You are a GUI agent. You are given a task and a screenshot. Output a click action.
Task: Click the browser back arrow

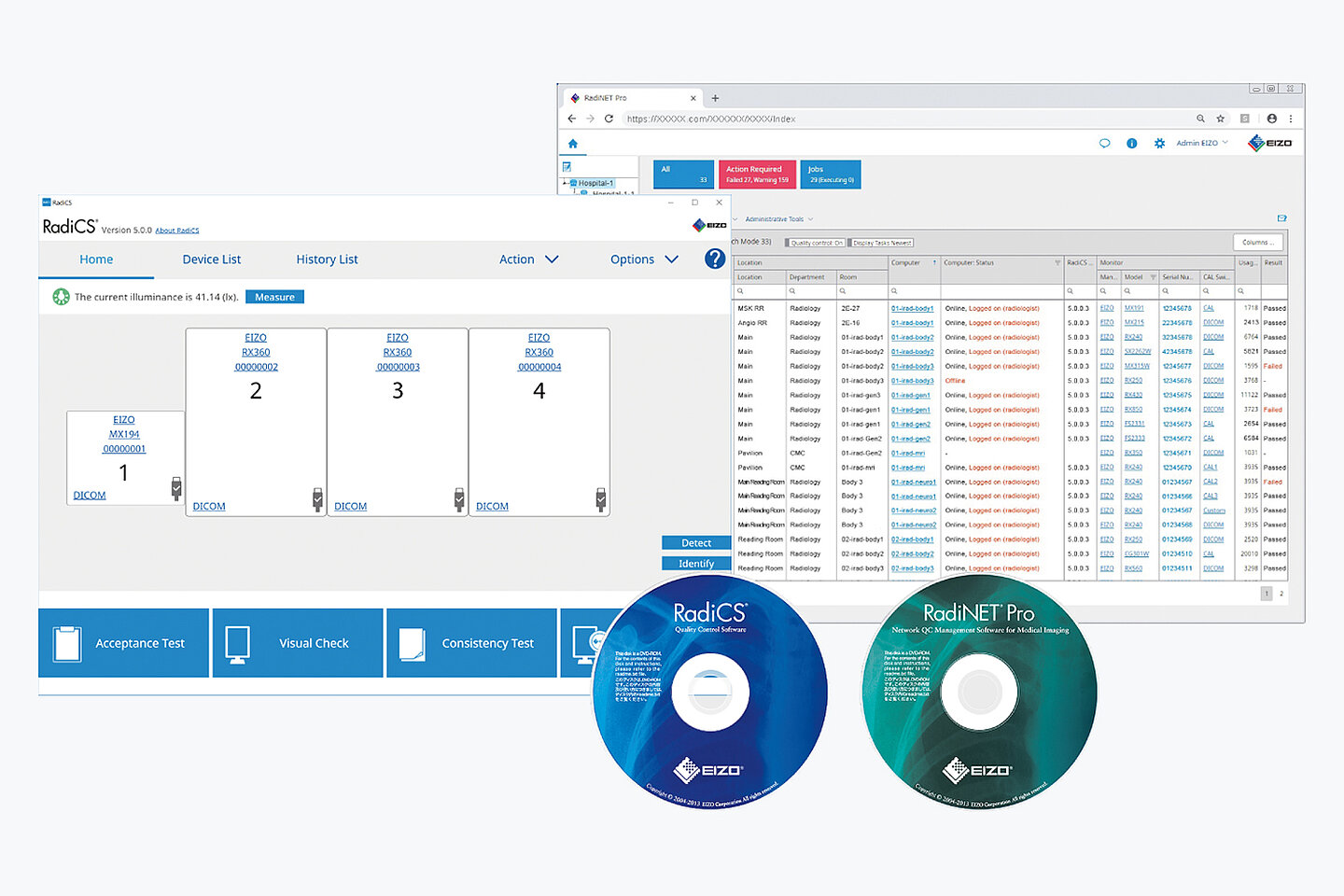(x=572, y=119)
